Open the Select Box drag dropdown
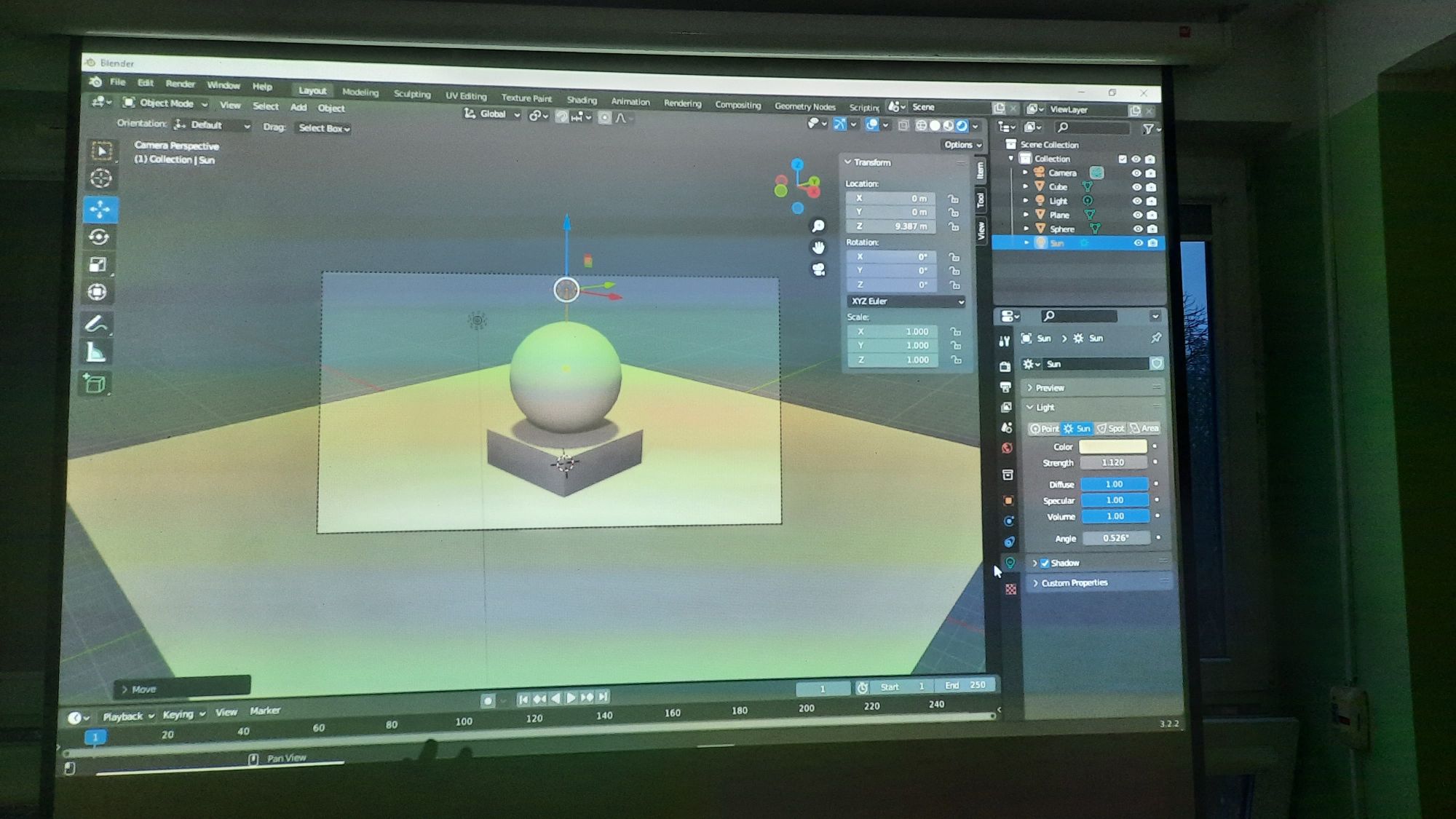This screenshot has width=1456, height=819. coord(324,128)
